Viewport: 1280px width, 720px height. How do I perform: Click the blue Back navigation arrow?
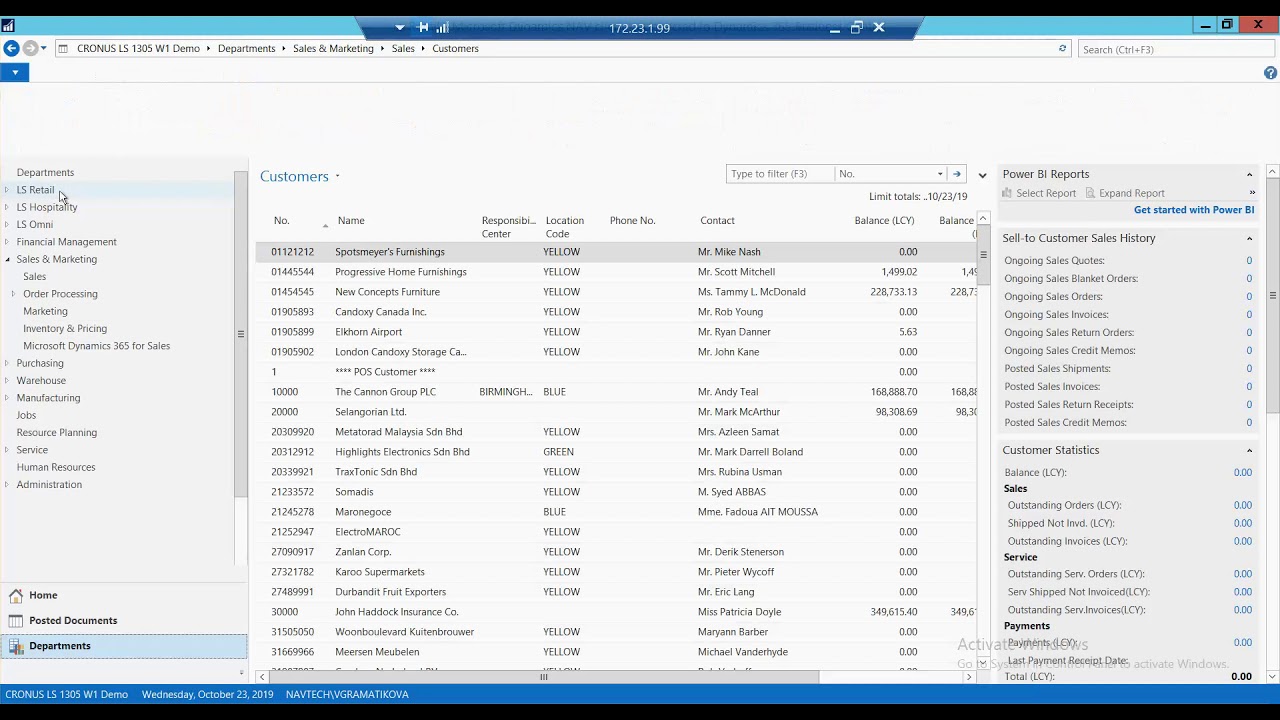11,48
